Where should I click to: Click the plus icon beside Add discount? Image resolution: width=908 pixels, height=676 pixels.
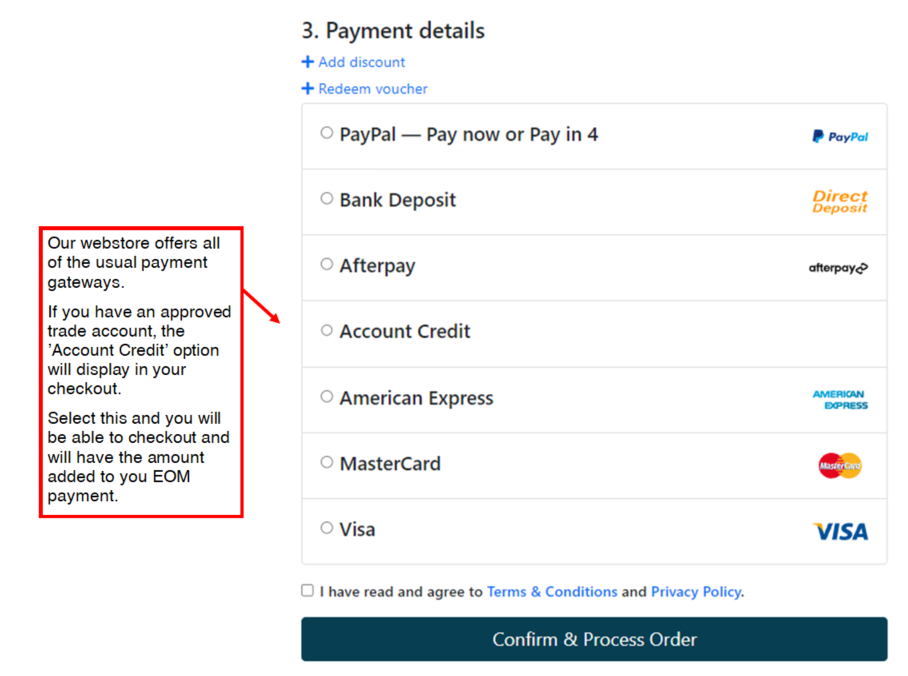(x=307, y=61)
